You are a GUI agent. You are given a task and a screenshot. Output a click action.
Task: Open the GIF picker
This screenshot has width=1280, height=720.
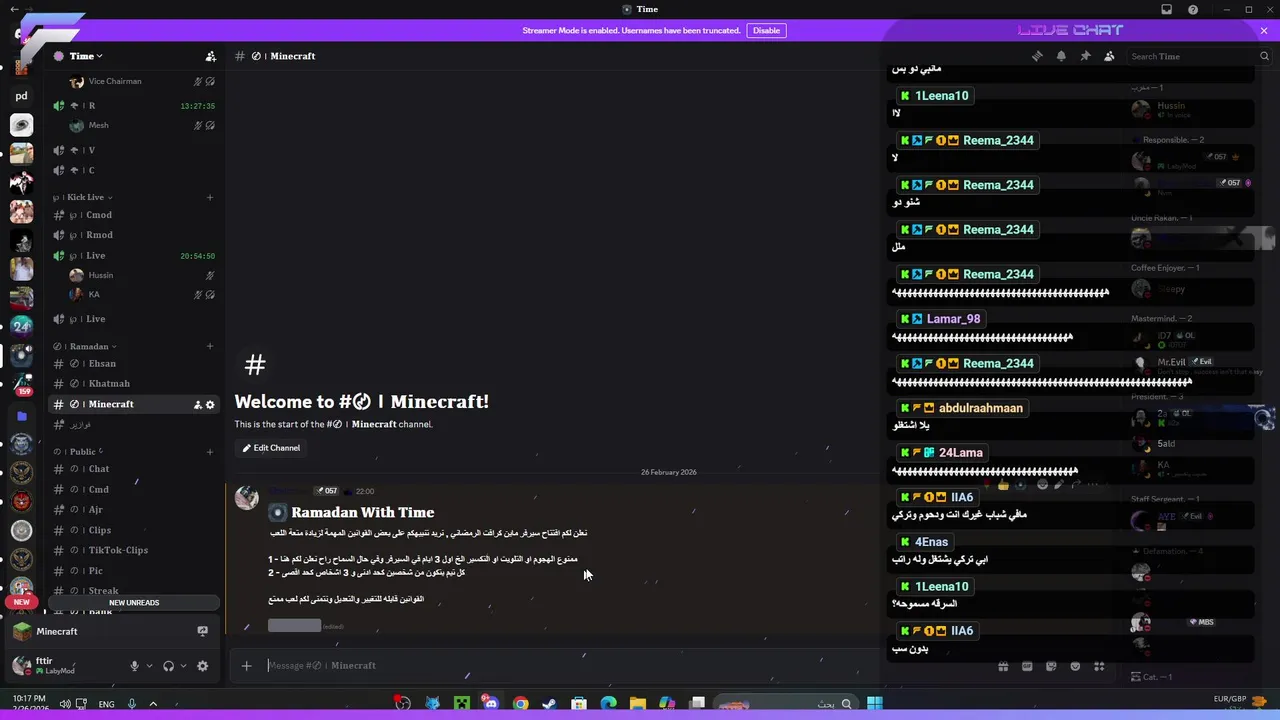click(1027, 666)
